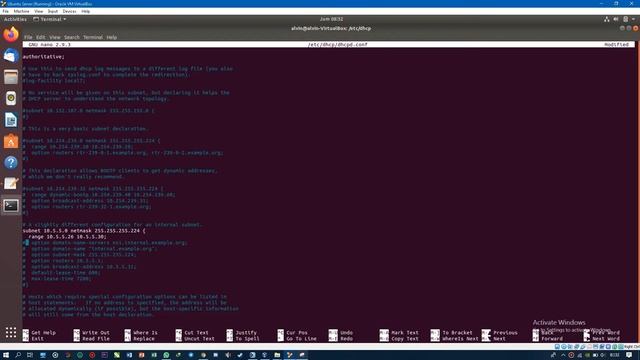
Task: Click the 'authoritative;' line
Action: [x=44, y=57]
